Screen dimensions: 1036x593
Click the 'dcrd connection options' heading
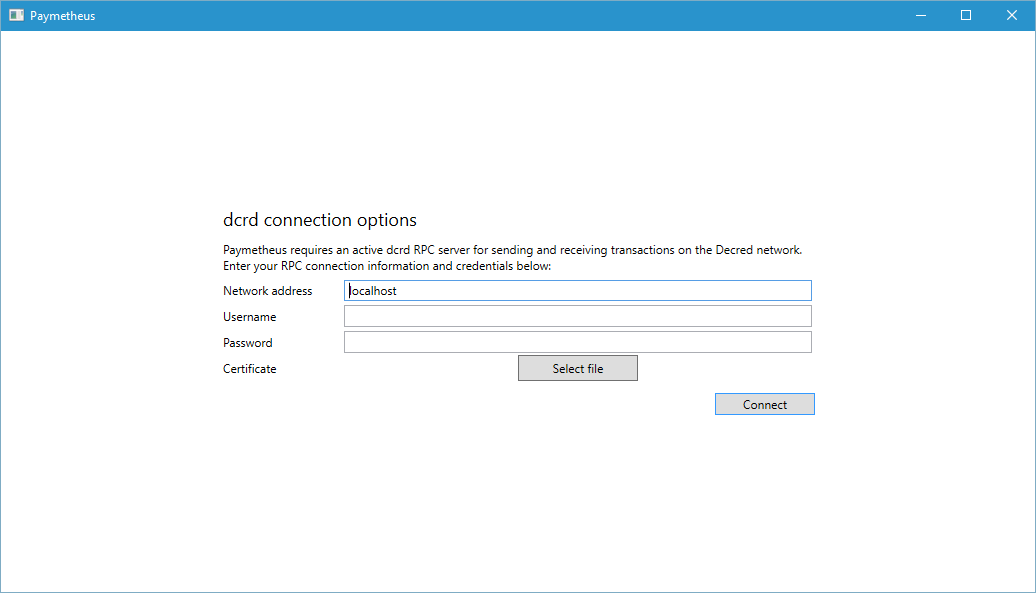[320, 220]
